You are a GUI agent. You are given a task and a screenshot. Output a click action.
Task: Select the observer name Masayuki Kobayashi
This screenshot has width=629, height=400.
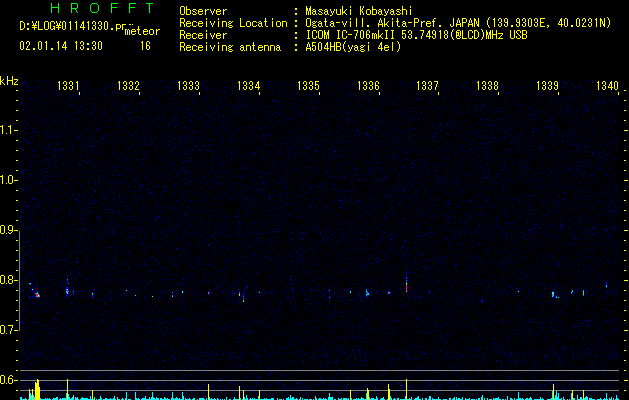click(359, 11)
